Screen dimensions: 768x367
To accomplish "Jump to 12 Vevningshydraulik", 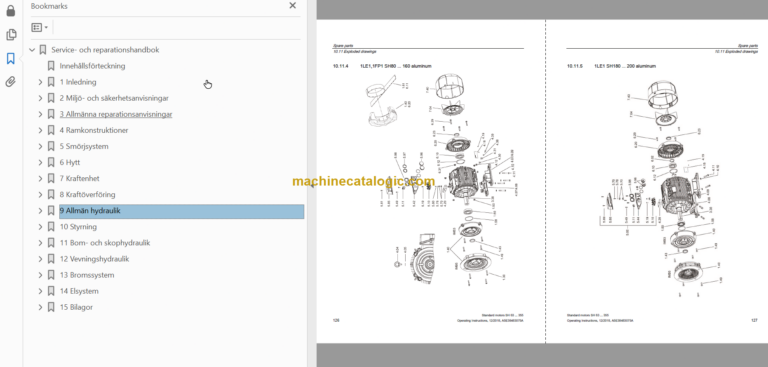I will [95, 259].
